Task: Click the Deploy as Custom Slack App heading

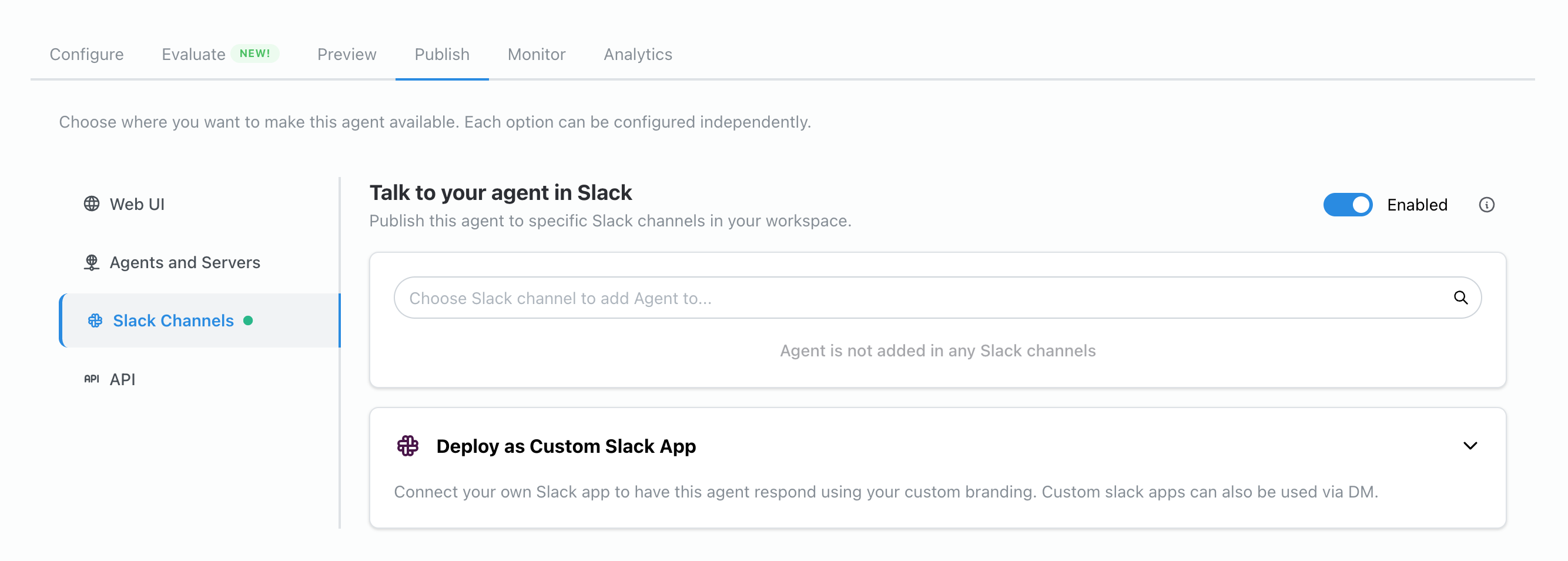Action: coord(565,446)
